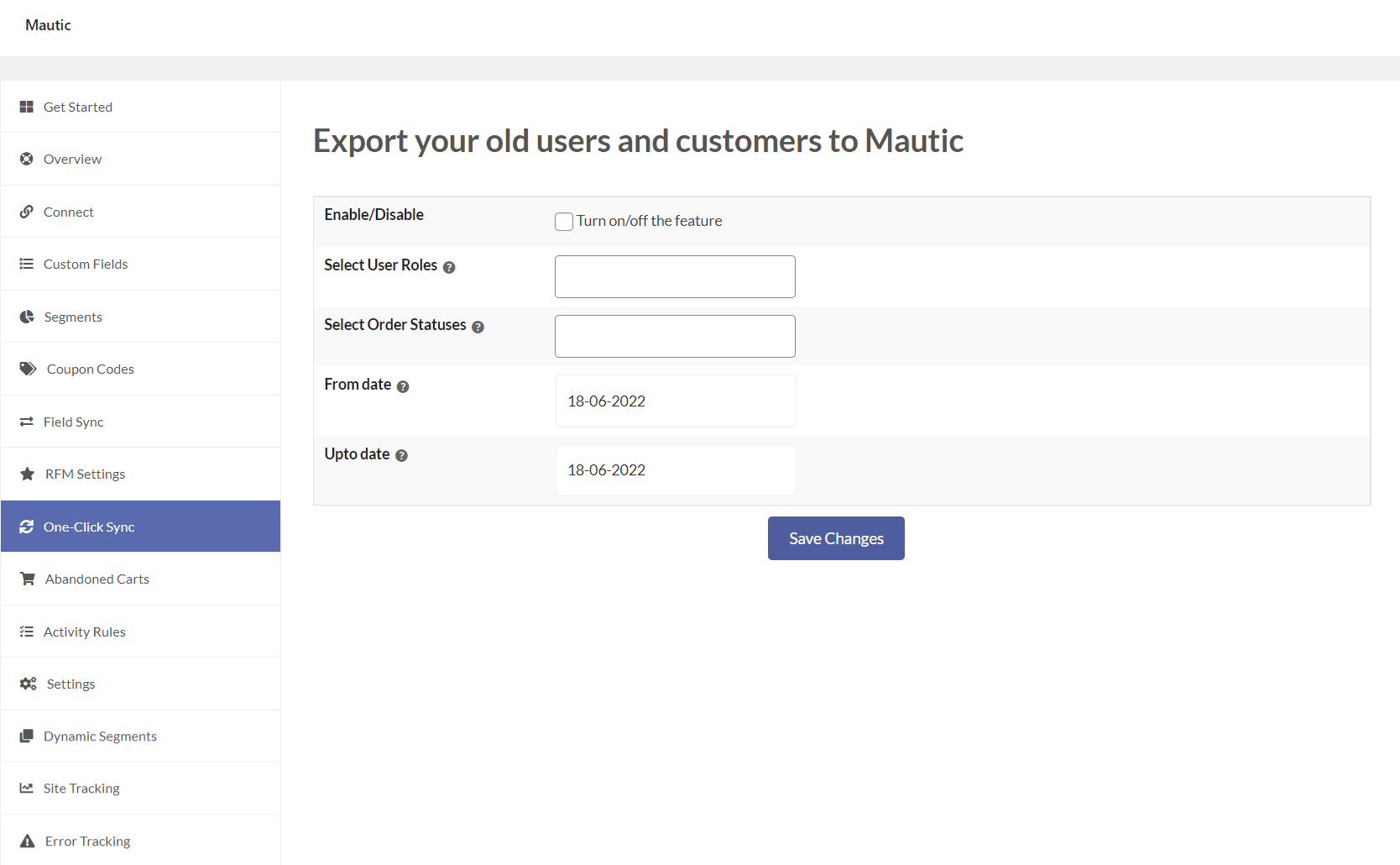Viewport: 1400px width, 865px height.
Task: Open the Settings page link
Action: (140, 684)
